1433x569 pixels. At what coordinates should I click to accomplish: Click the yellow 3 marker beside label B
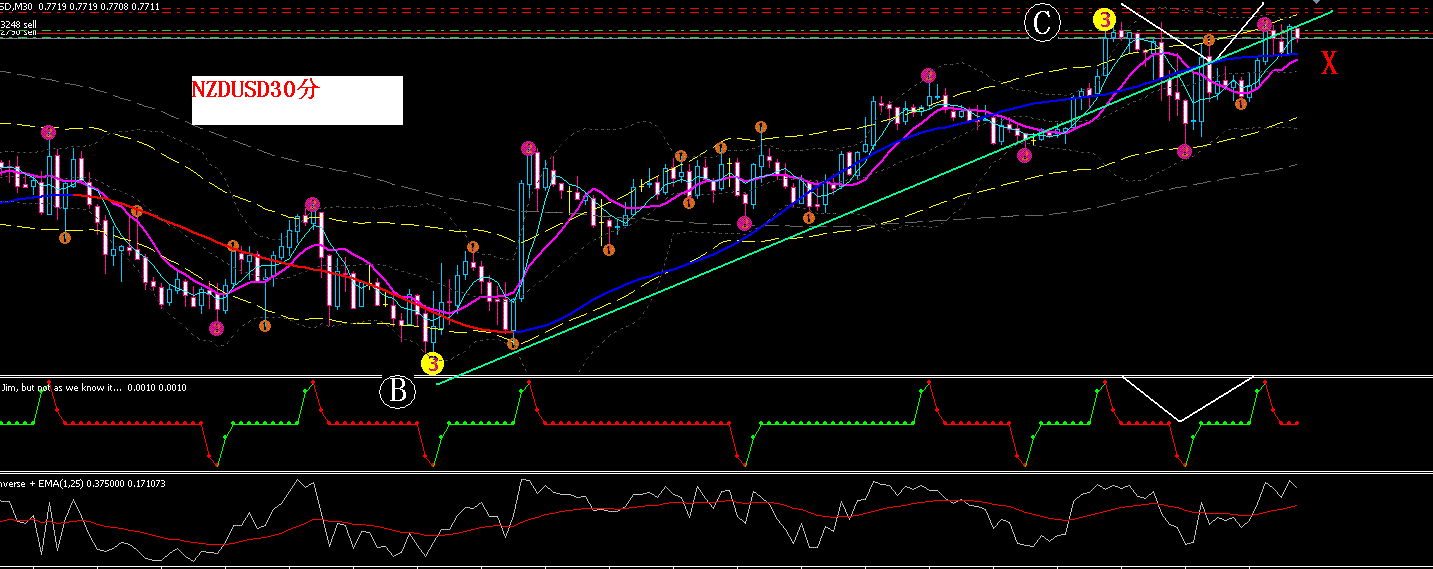[432, 363]
